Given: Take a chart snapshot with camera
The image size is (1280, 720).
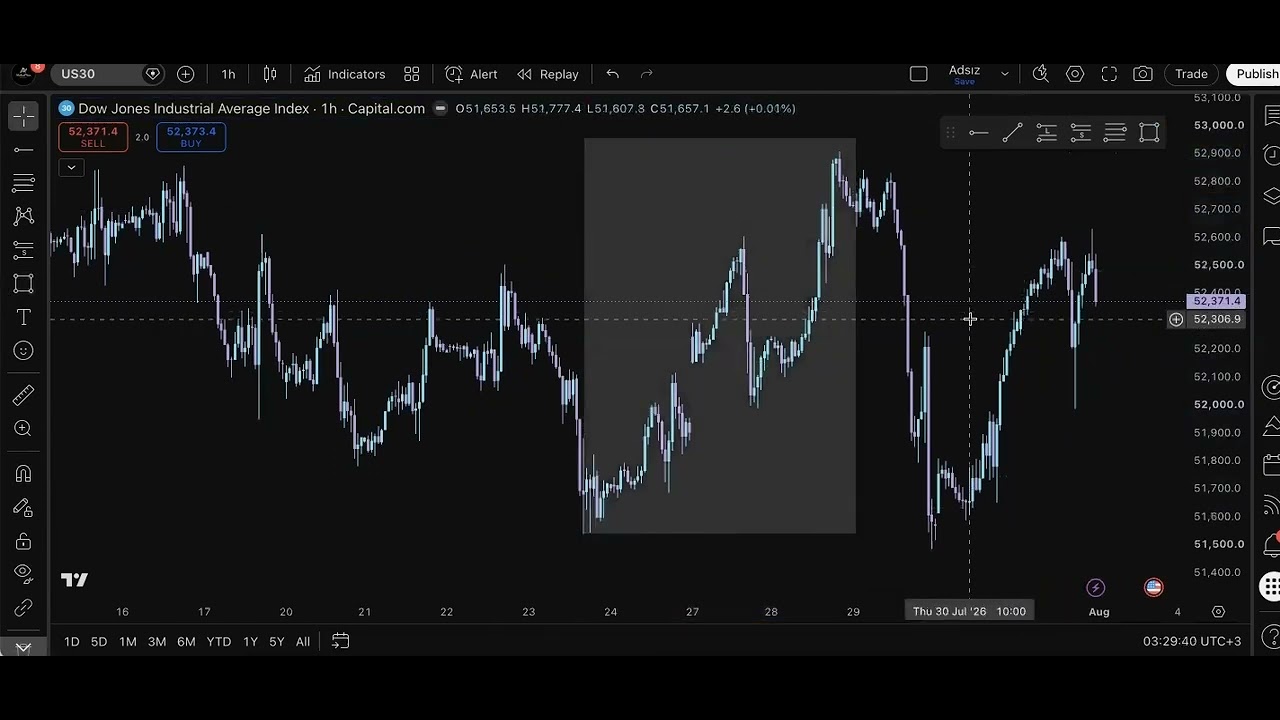Looking at the screenshot, I should point(1143,74).
